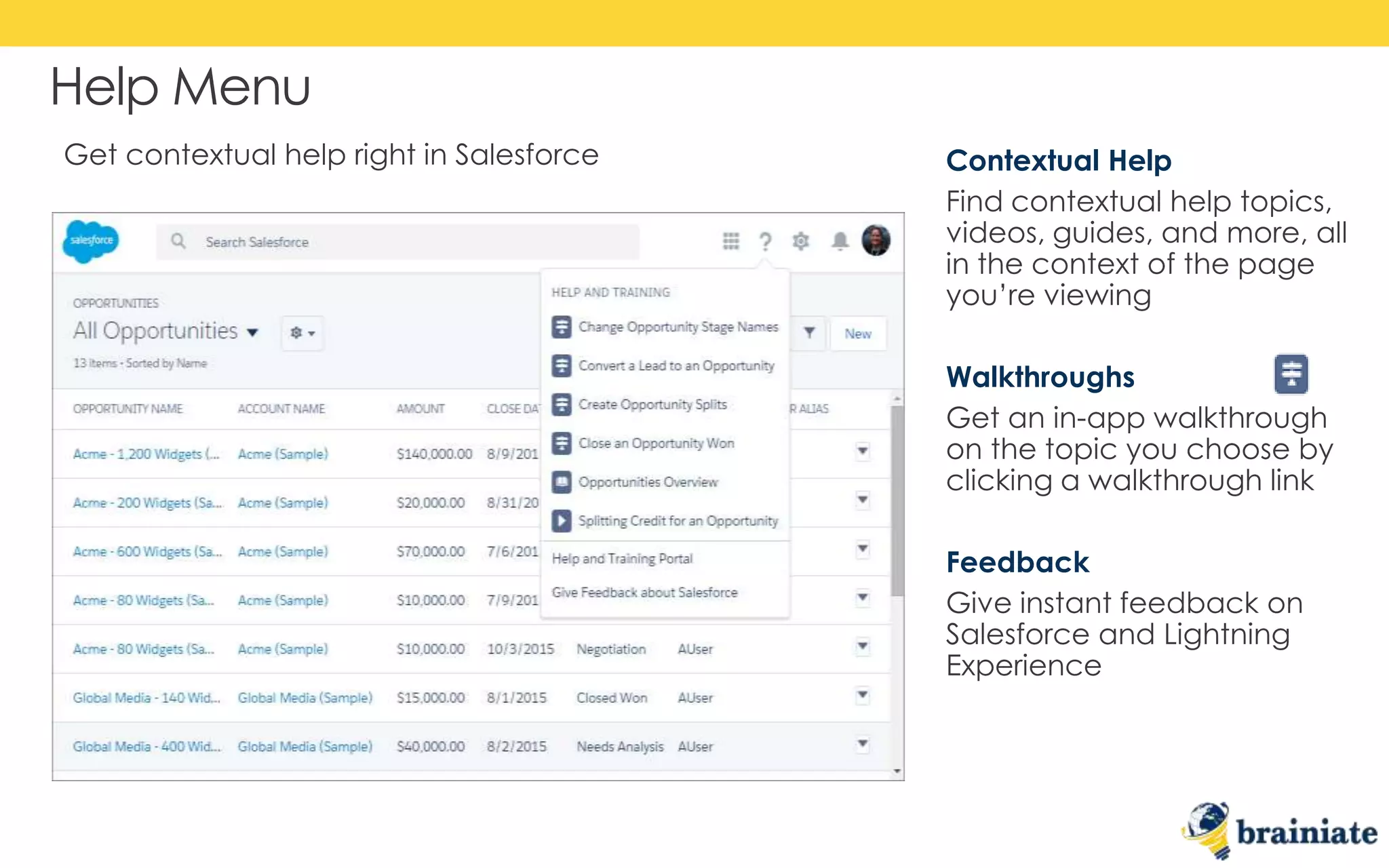The image size is (1389, 868).
Task: Click into Search Salesforce field
Action: [397, 242]
